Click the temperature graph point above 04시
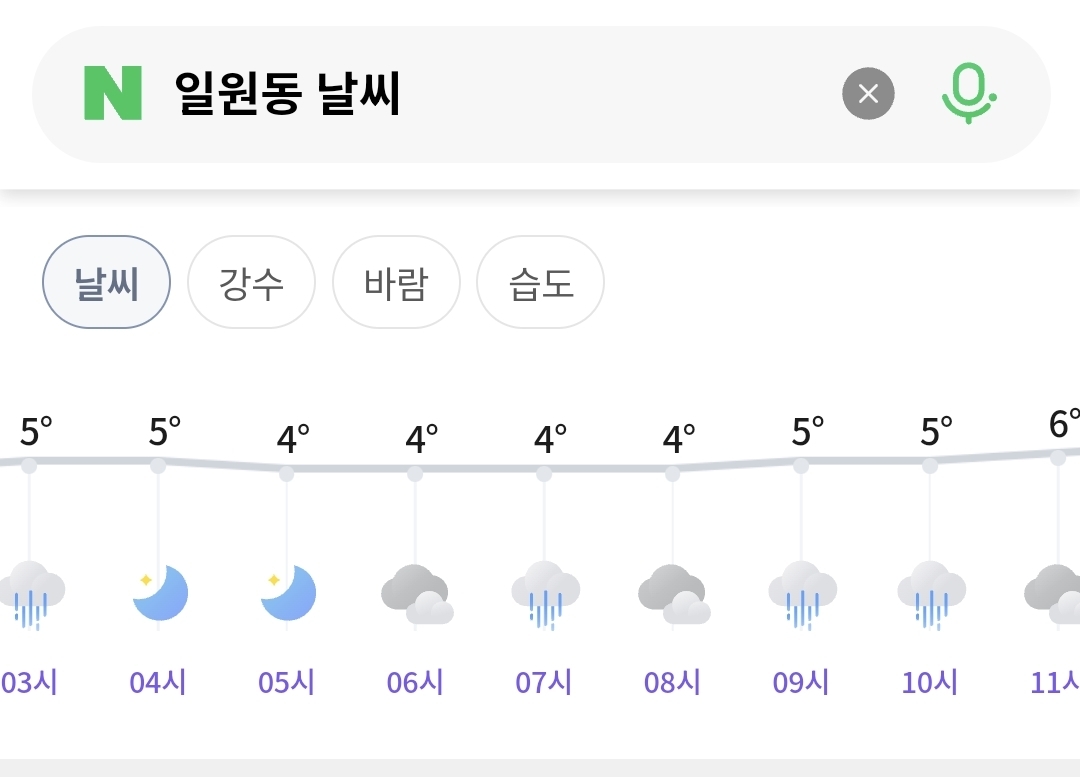Image resolution: width=1080 pixels, height=777 pixels. tap(158, 466)
